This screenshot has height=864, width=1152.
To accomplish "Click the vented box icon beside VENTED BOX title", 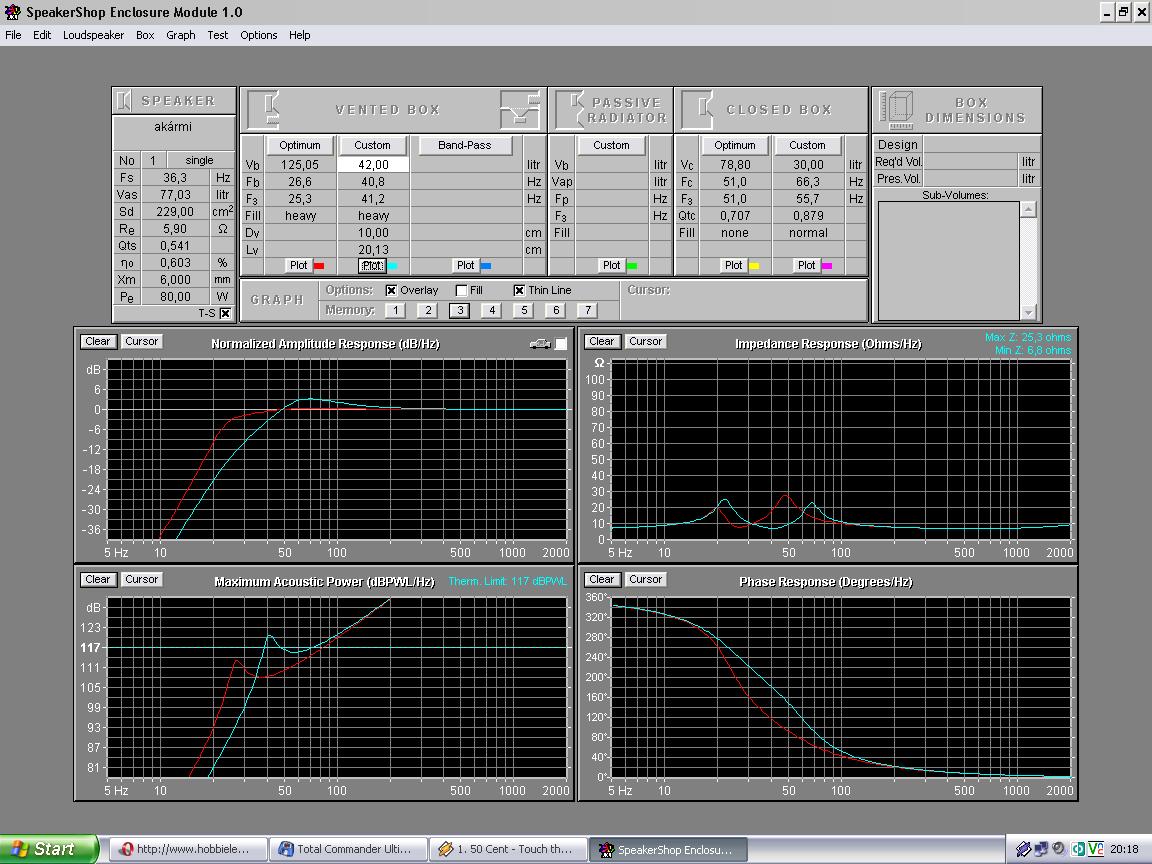I will 263,109.
